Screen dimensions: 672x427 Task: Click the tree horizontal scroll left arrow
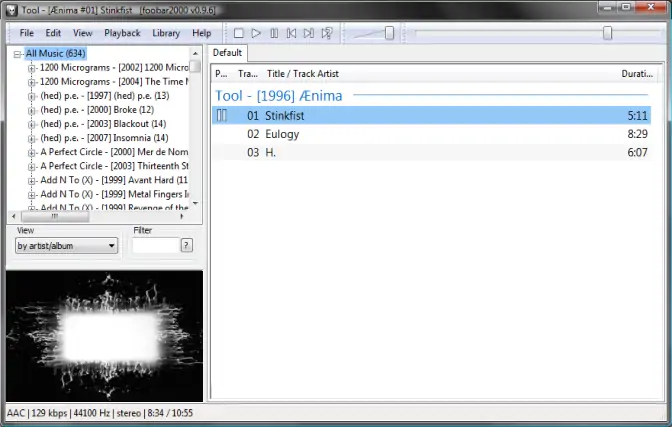(14, 216)
